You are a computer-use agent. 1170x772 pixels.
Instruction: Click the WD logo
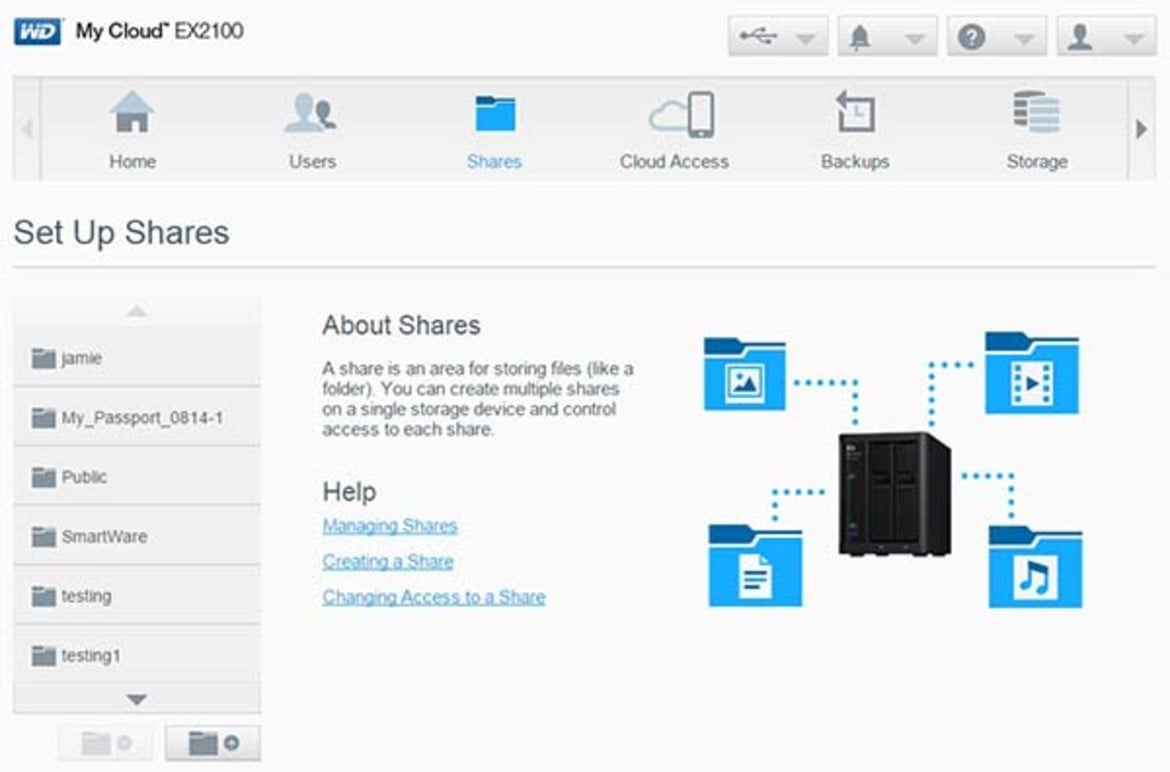37,31
